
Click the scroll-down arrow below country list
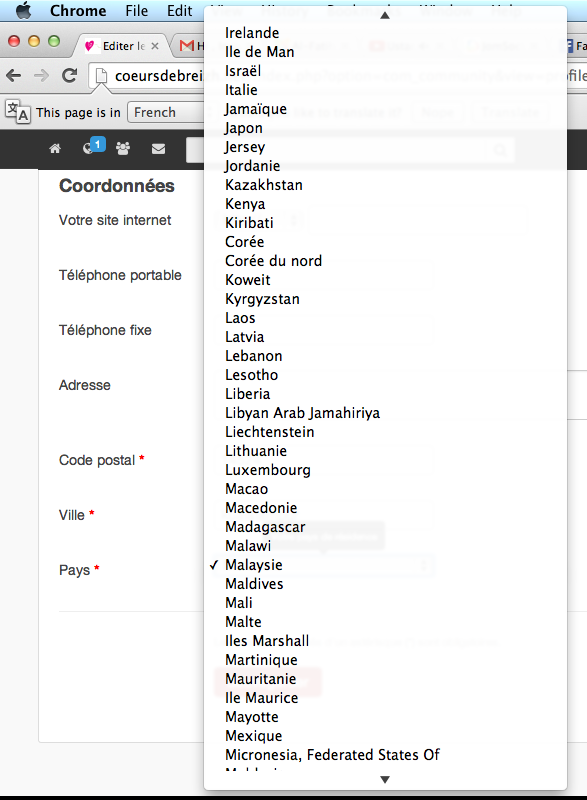[385, 780]
